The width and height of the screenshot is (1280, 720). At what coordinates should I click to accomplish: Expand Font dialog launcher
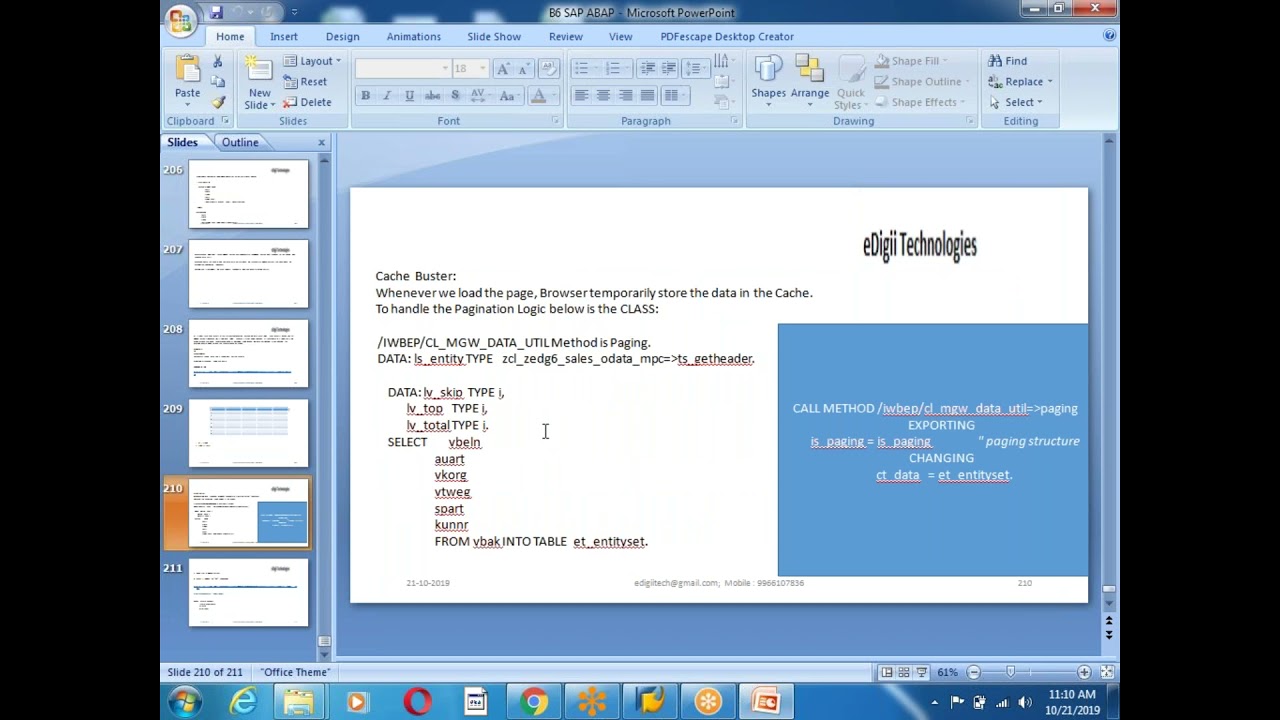[x=555, y=121]
